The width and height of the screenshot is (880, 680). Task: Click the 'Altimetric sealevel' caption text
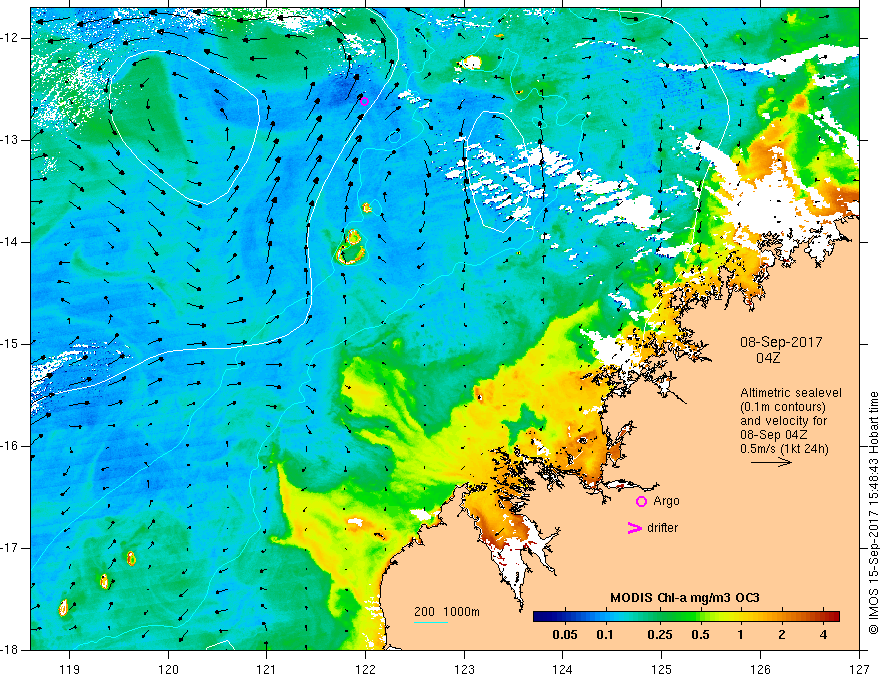pyautogui.click(x=791, y=393)
